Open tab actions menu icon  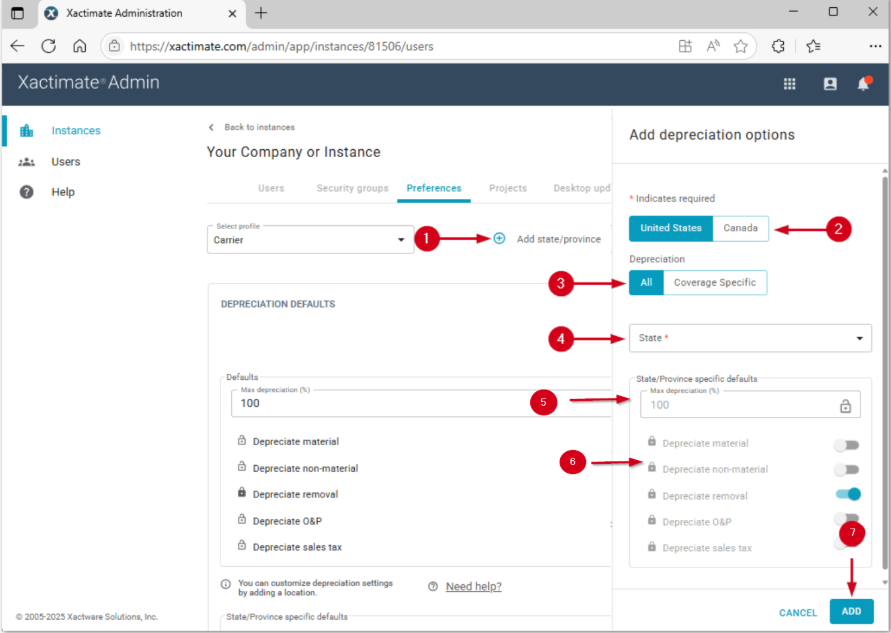point(18,13)
